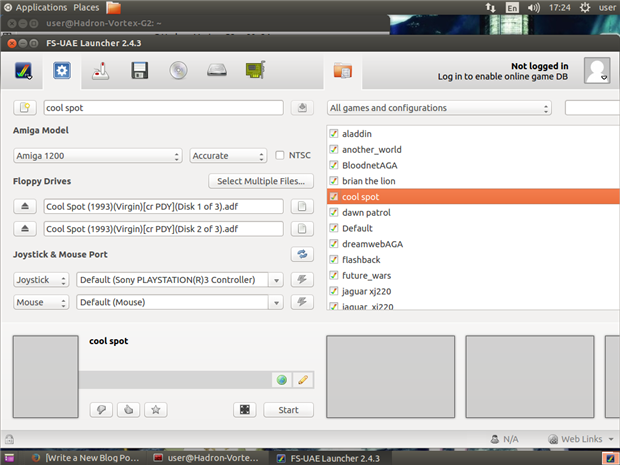
Task: Mark game as favorite with star
Action: 156,410
